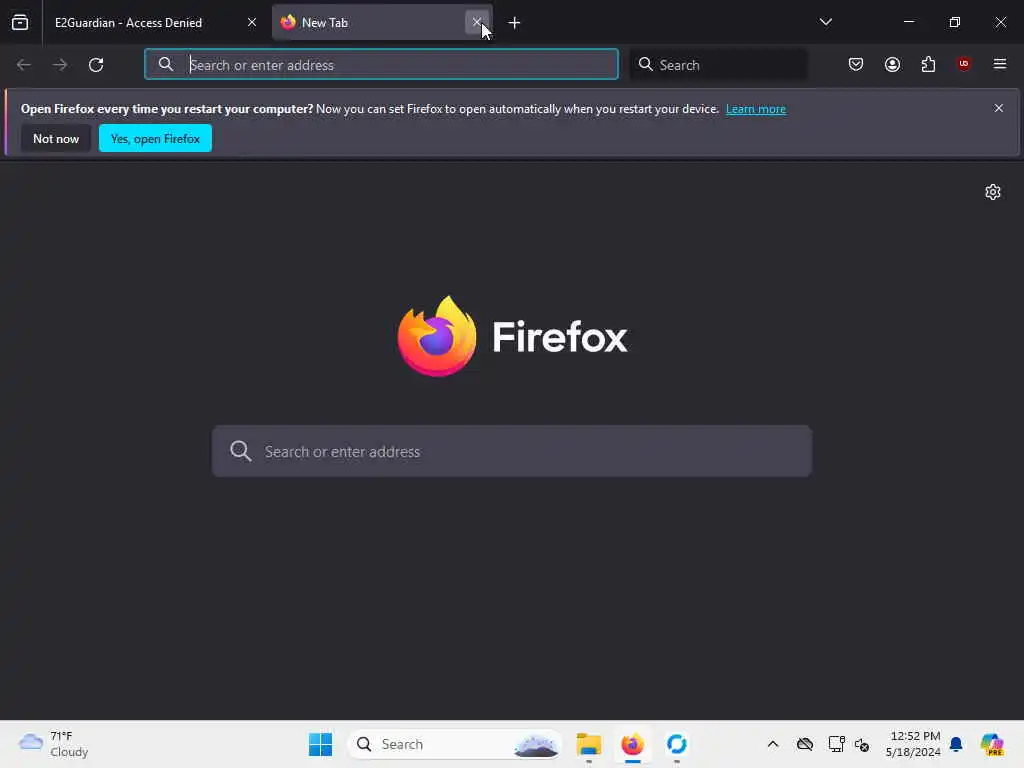Screen dimensions: 1024x768
Task: Go forward one page arrow
Action: pyautogui.click(x=60, y=65)
